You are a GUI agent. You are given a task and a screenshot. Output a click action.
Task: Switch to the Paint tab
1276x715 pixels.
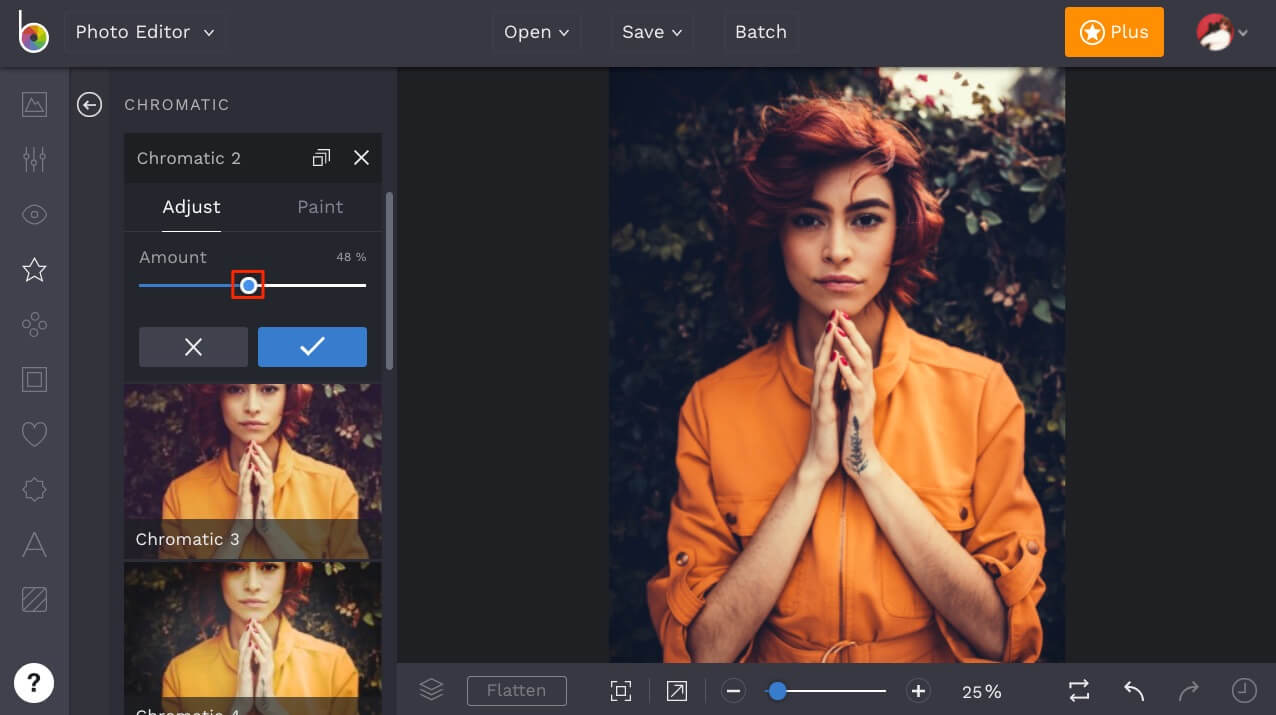click(320, 207)
